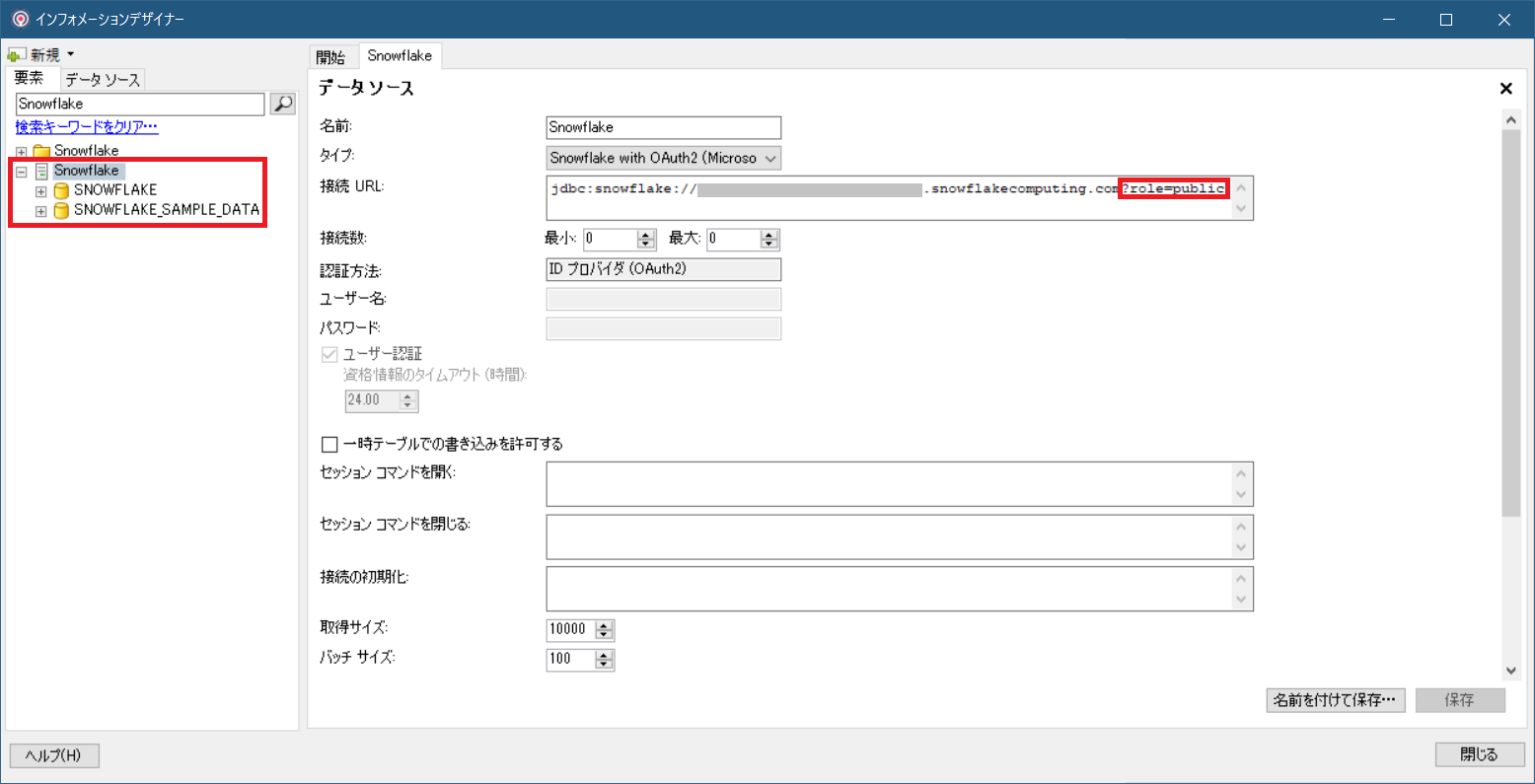Click the 認証方法 field

click(664, 269)
